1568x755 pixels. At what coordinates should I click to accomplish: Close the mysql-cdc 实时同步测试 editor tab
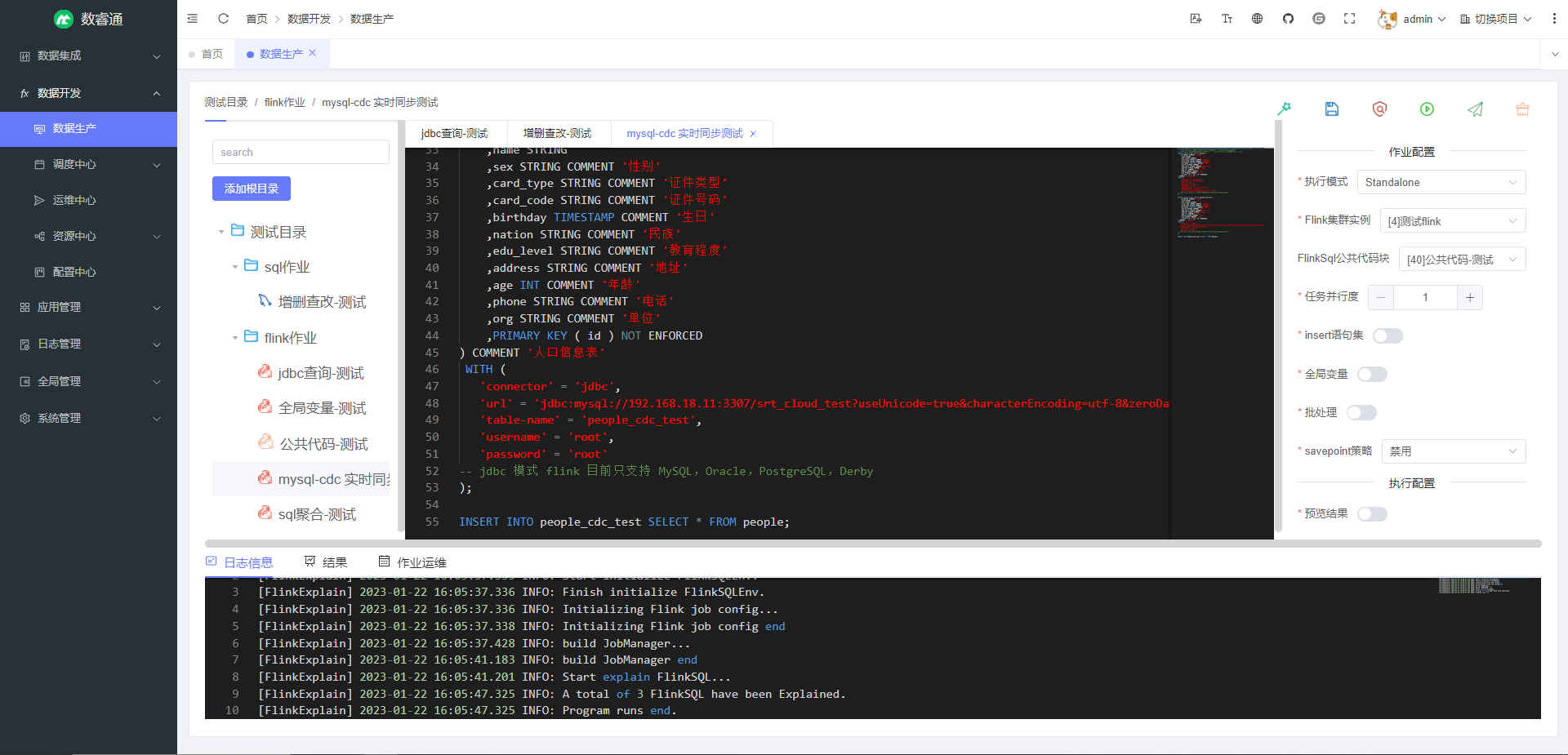(x=753, y=134)
